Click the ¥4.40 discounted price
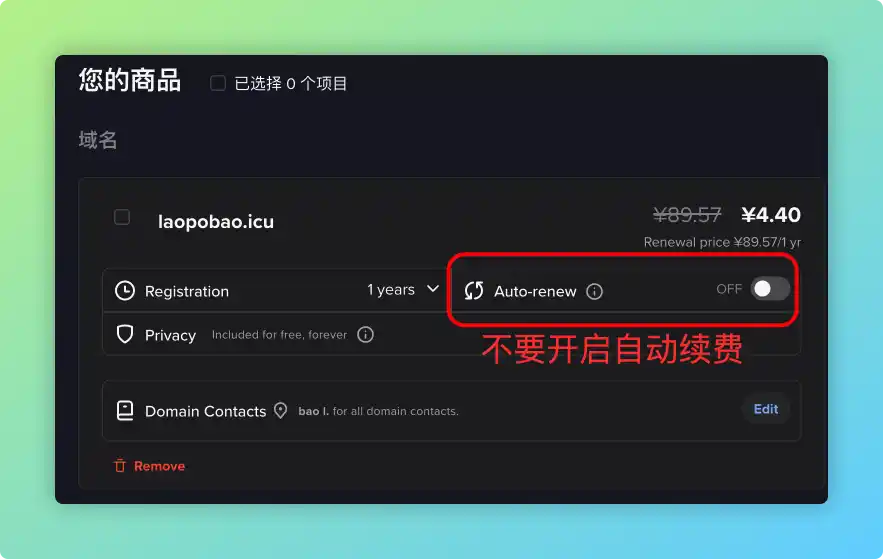This screenshot has height=559, width=883. point(770,215)
